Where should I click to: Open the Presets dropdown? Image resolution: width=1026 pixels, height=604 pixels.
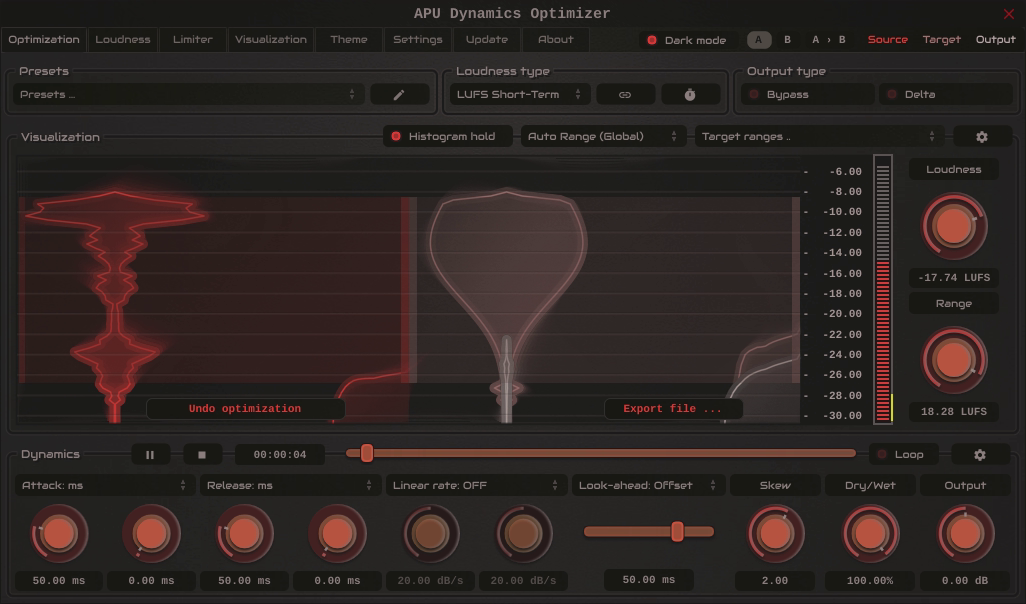(x=188, y=94)
